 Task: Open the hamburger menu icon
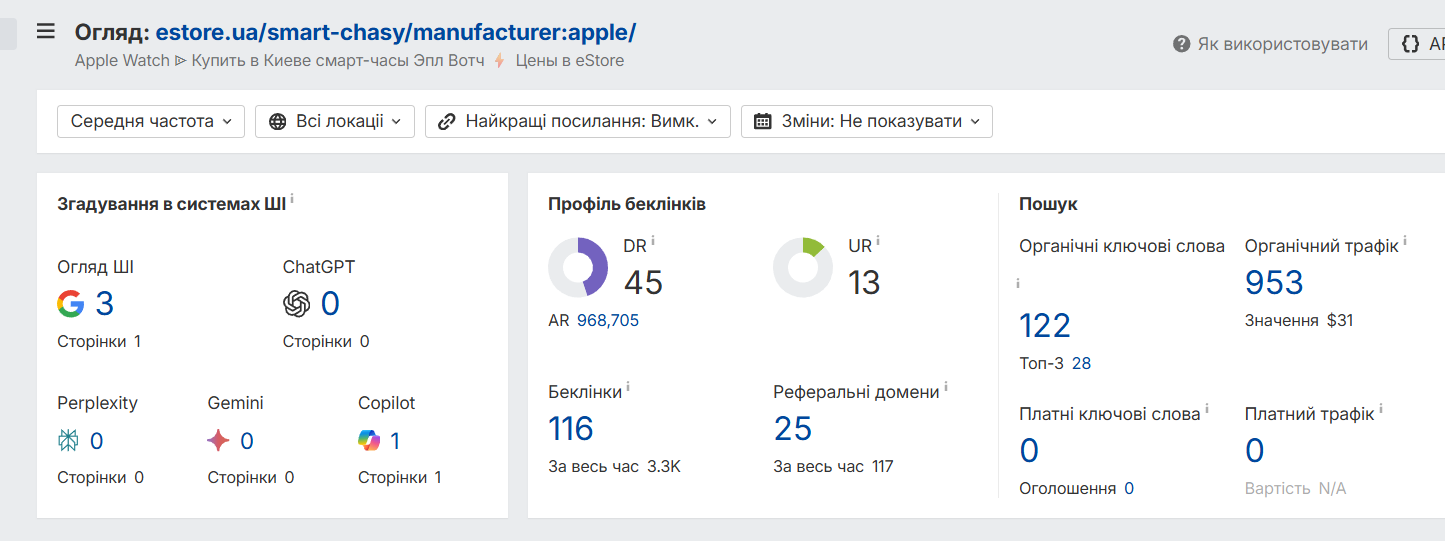(45, 31)
